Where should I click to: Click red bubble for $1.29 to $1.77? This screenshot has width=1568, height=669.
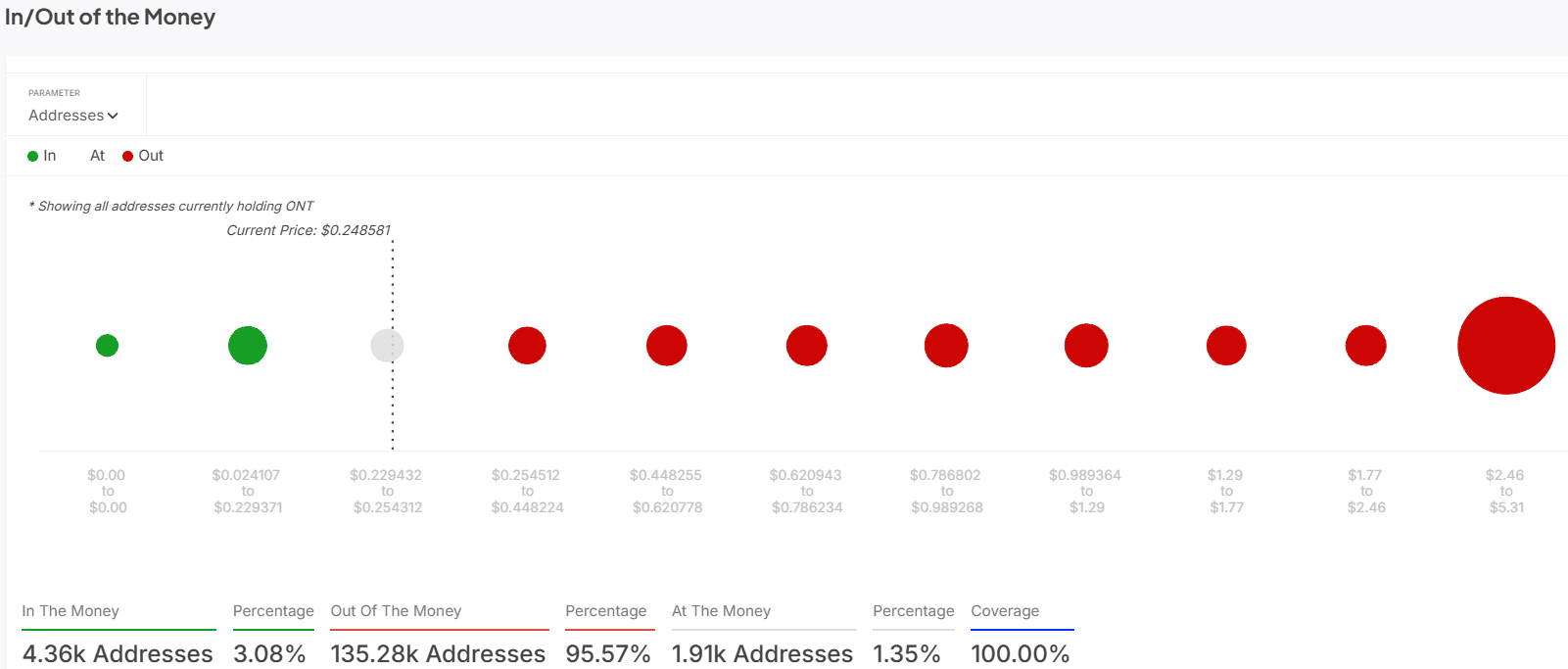coord(1226,346)
